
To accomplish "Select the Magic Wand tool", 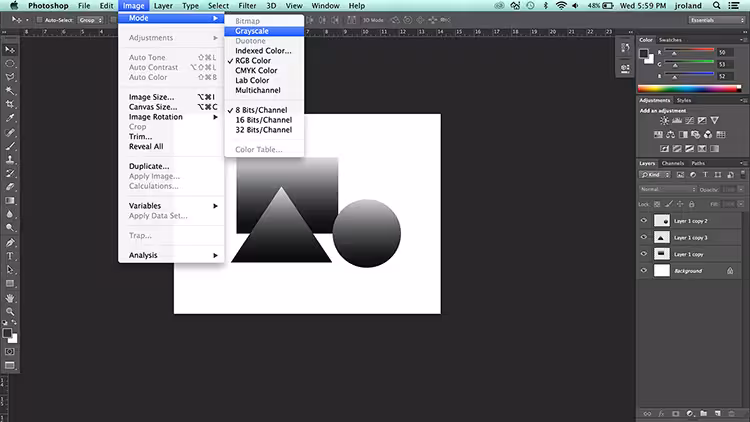I will pos(10,90).
